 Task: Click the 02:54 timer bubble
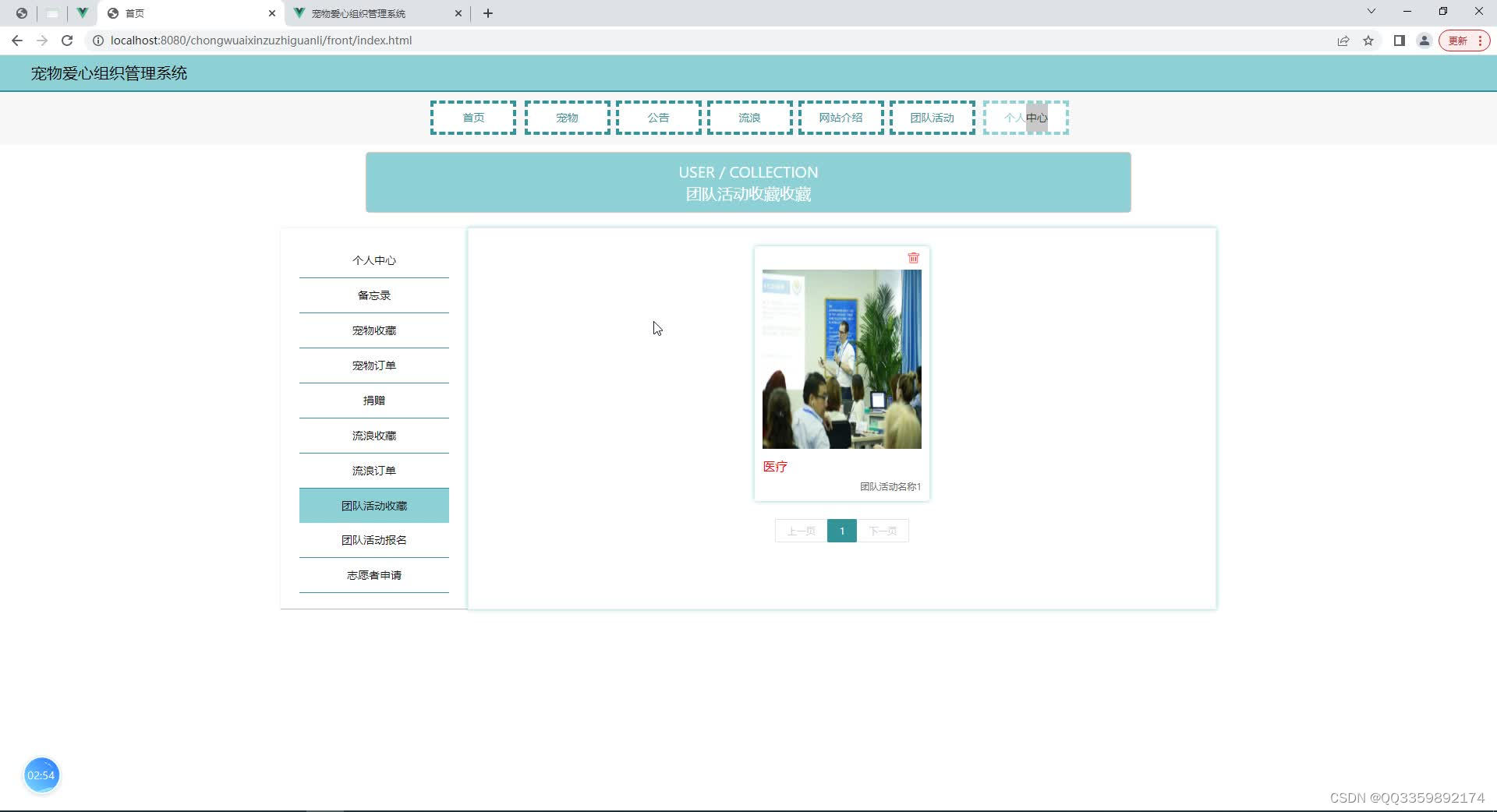point(41,775)
